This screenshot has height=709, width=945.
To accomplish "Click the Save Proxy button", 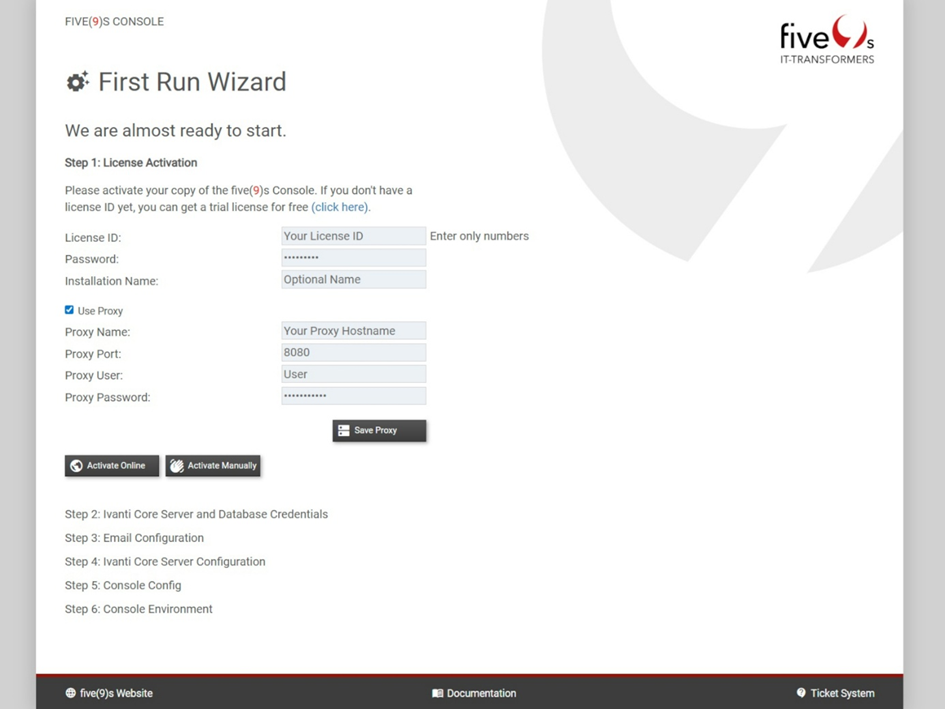I will coord(379,430).
